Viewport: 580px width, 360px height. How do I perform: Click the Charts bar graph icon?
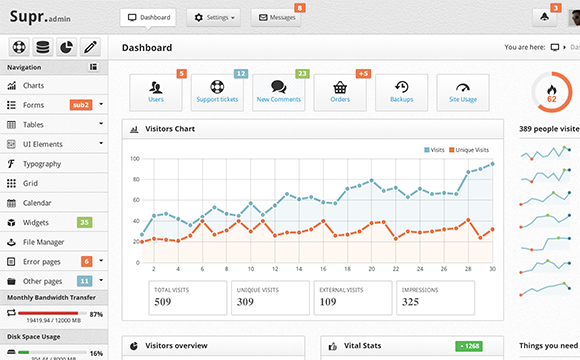point(11,85)
